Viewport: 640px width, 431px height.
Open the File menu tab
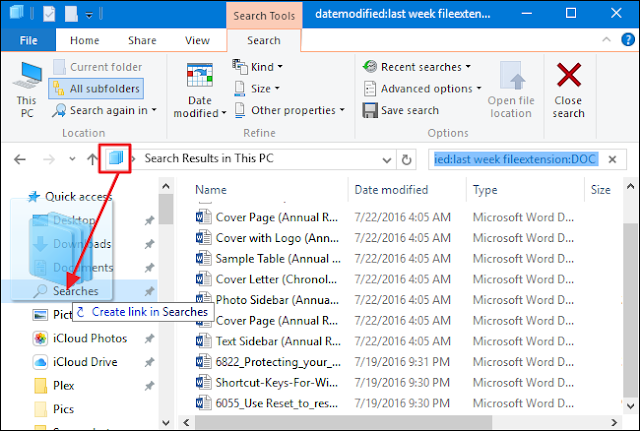pos(28,40)
